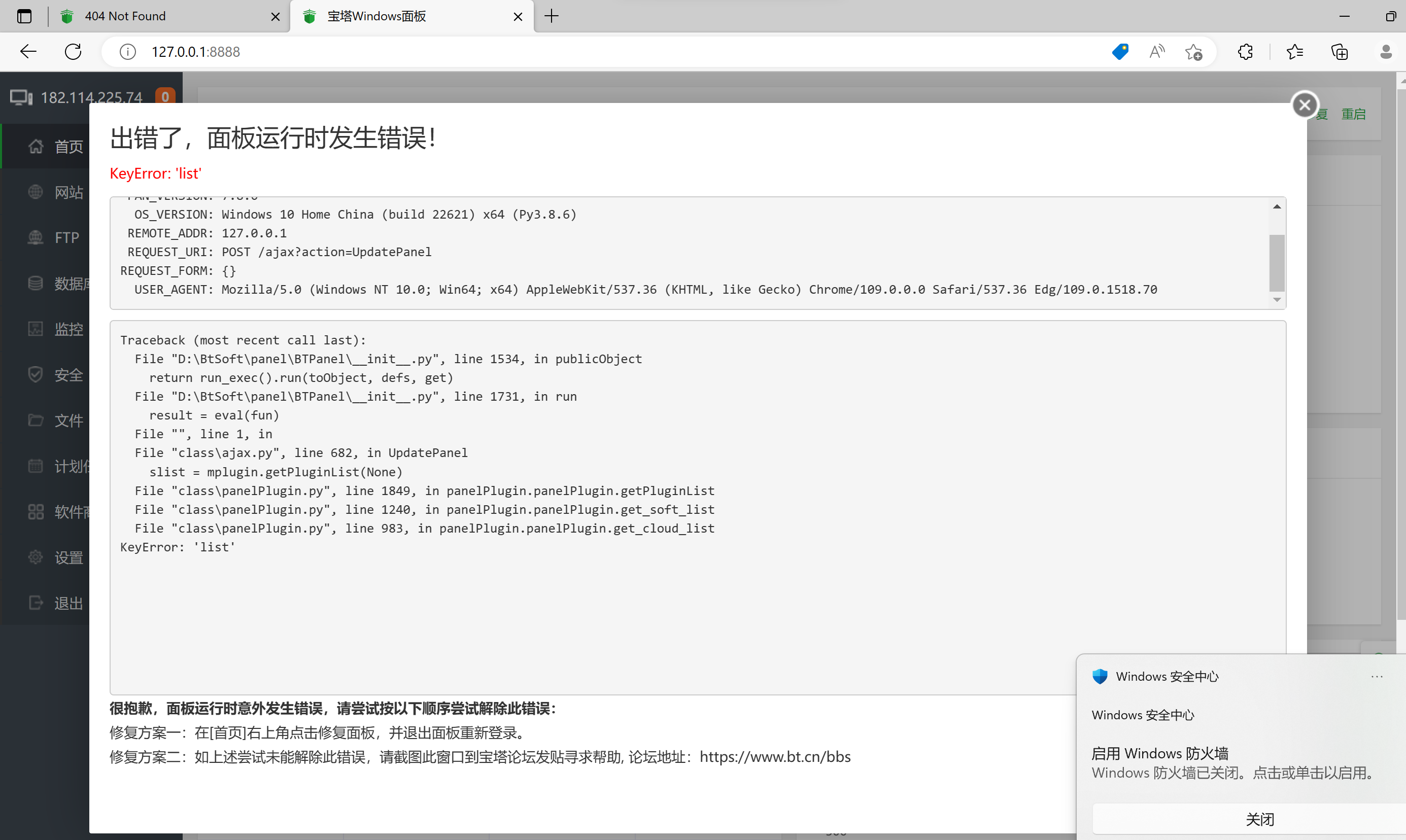The width and height of the screenshot is (1406, 840).
Task: Close the 404 Not Found tab
Action: tap(276, 16)
